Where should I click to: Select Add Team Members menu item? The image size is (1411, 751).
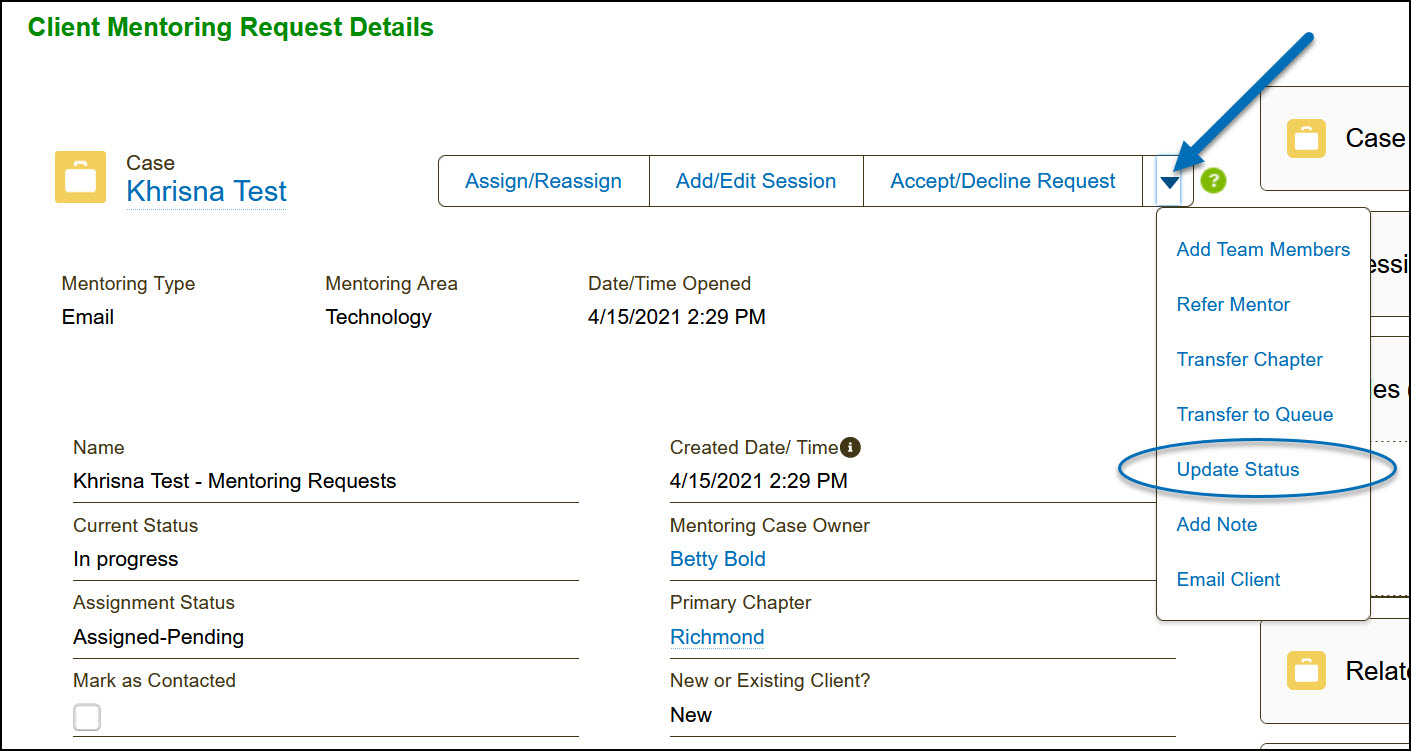click(x=1263, y=250)
